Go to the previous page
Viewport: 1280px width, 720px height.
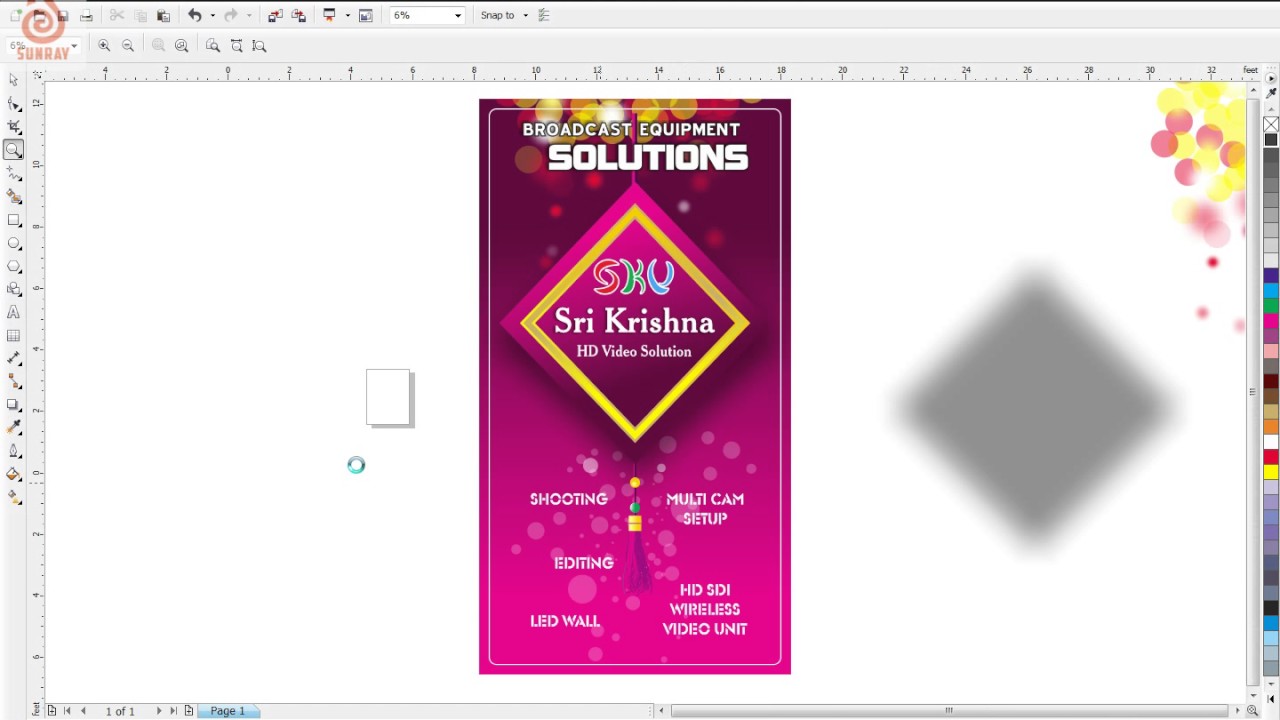[83, 711]
